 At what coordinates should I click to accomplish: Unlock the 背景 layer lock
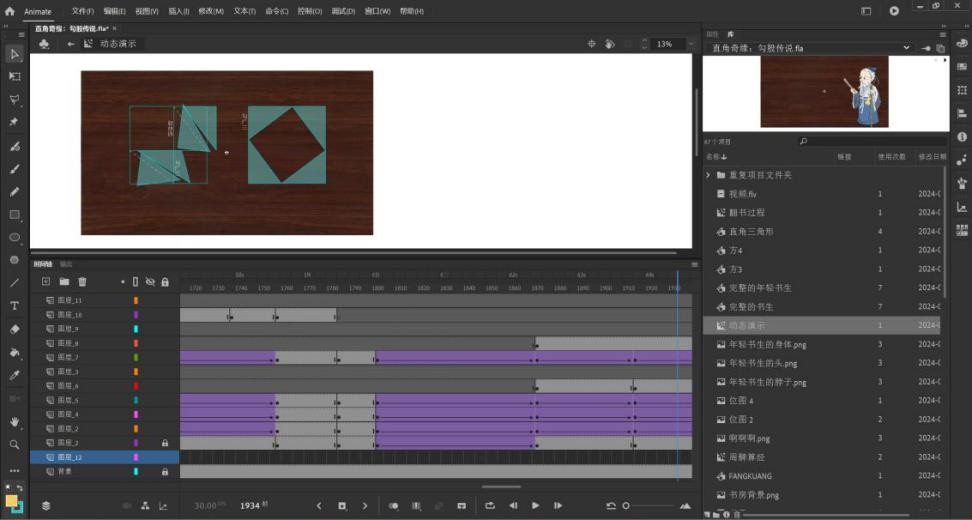[x=165, y=471]
